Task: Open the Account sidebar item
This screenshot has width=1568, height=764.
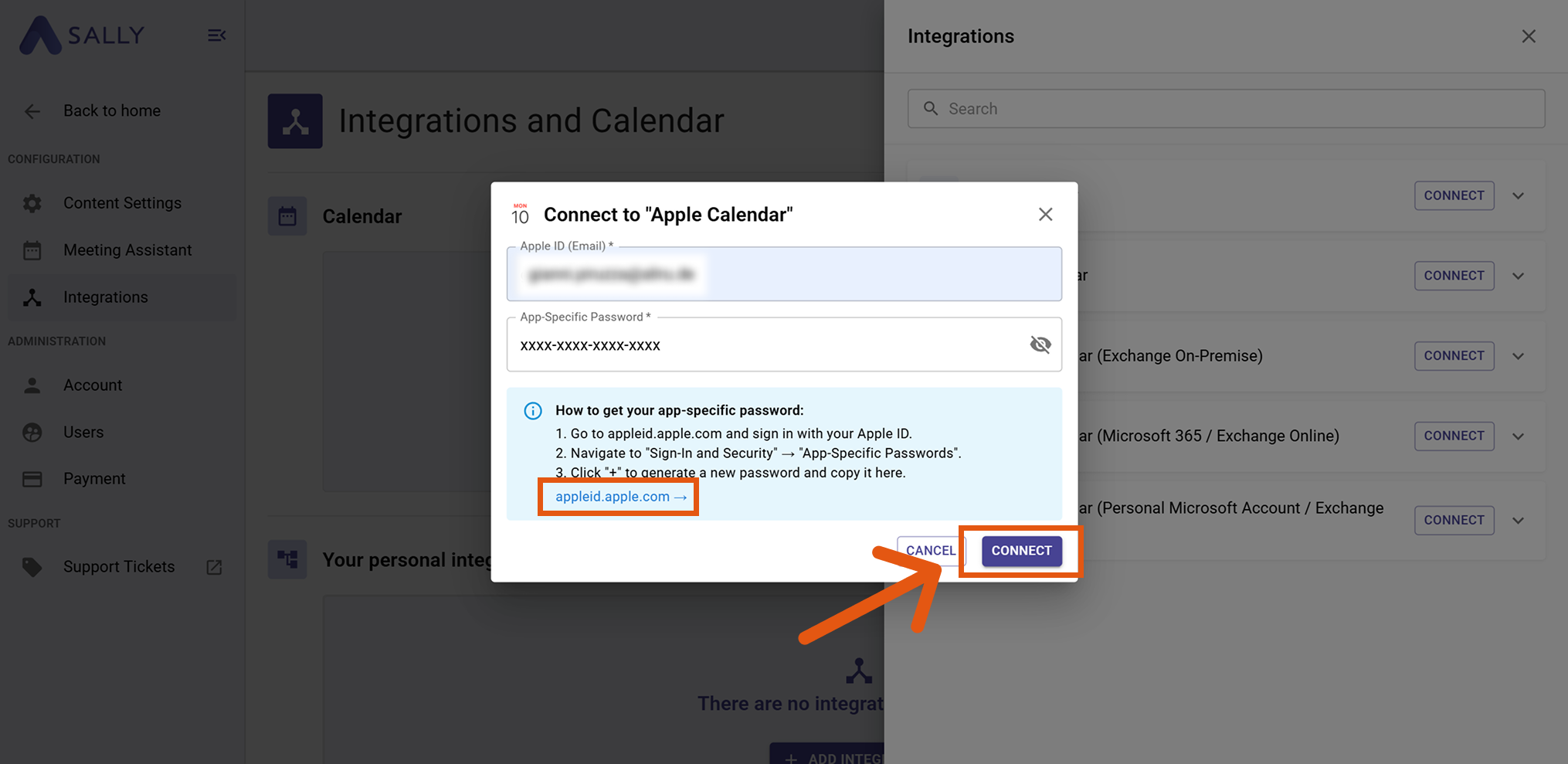Action: (93, 385)
